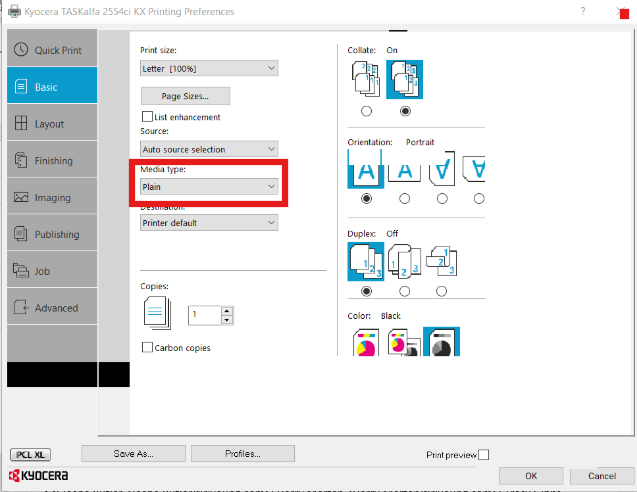
Task: Click the PCL XL button
Action: [30, 455]
